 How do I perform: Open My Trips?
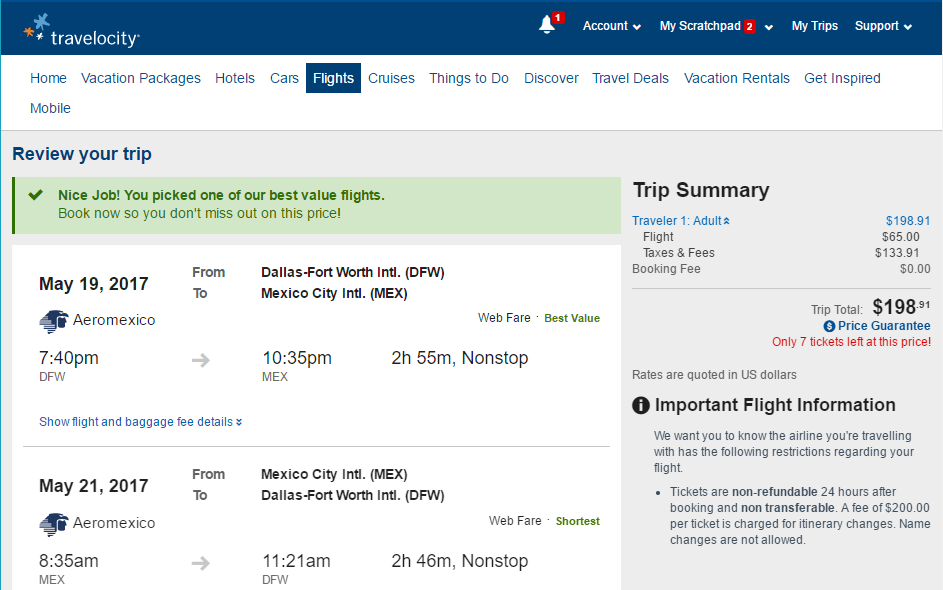click(815, 26)
